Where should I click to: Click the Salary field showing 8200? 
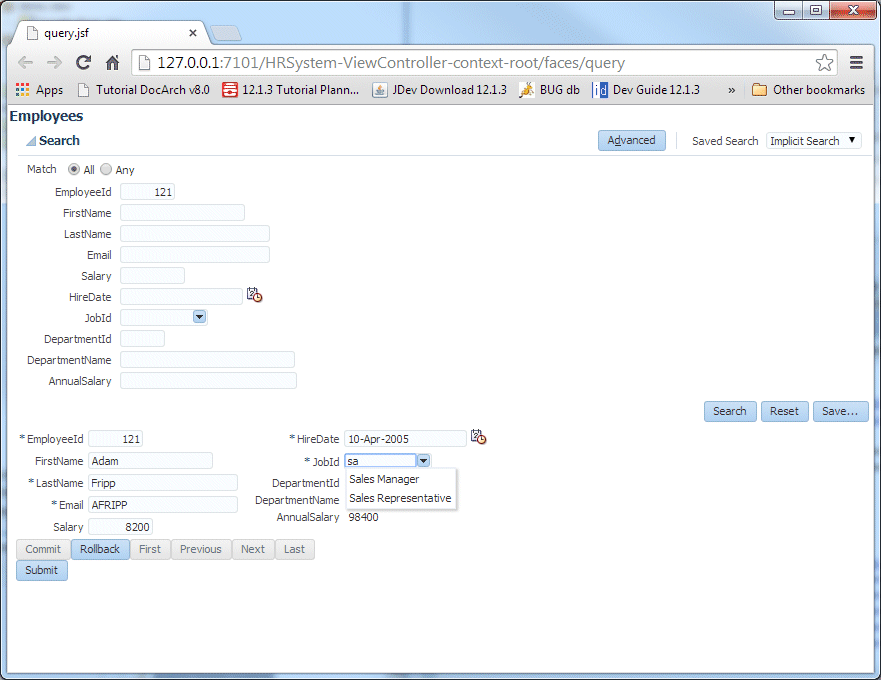120,527
